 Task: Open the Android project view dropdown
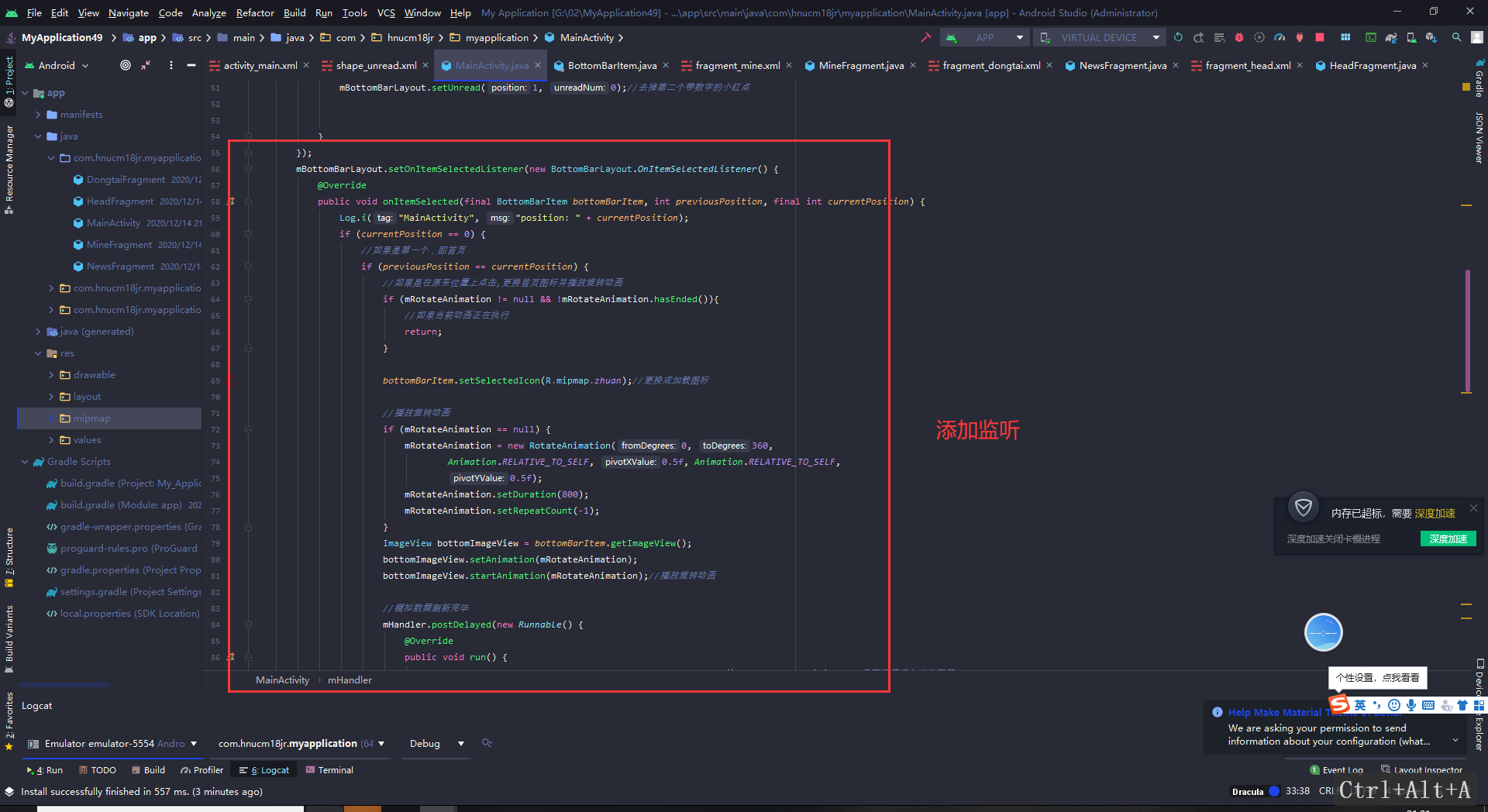tap(57, 65)
